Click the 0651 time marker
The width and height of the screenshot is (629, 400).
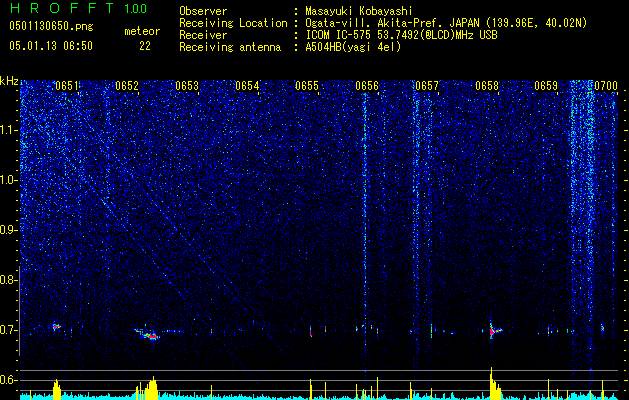[67, 86]
